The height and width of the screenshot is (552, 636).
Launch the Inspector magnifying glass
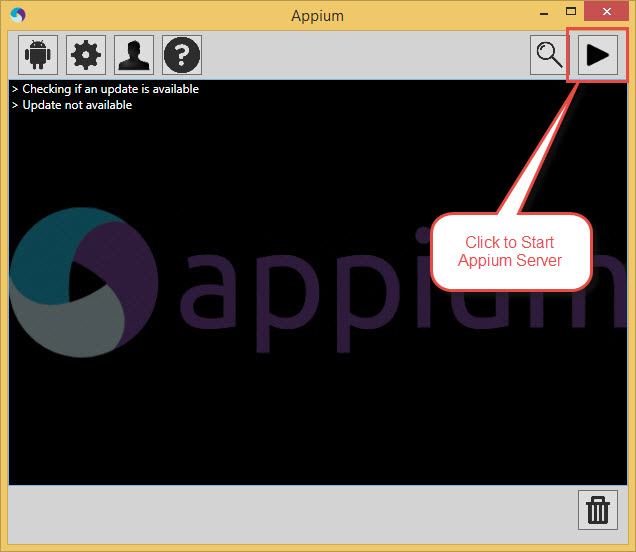point(550,55)
